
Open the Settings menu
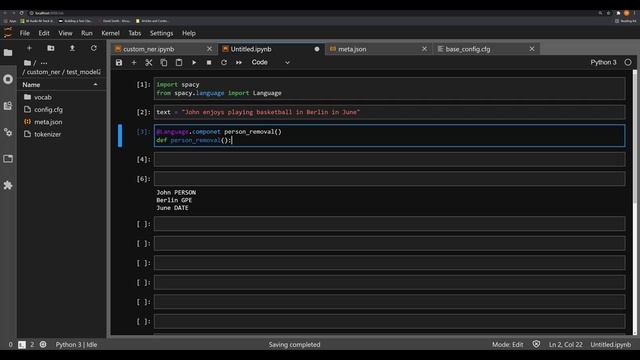click(x=161, y=33)
